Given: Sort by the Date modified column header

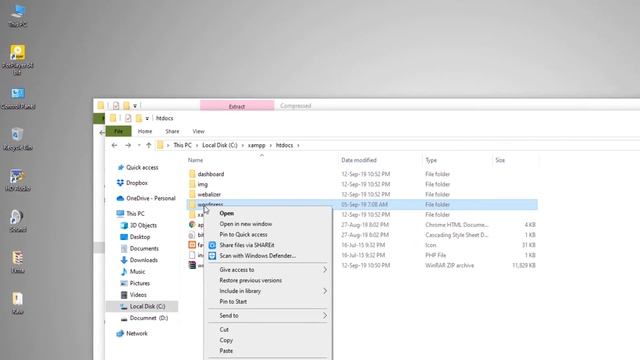Looking at the screenshot, I should [359, 160].
